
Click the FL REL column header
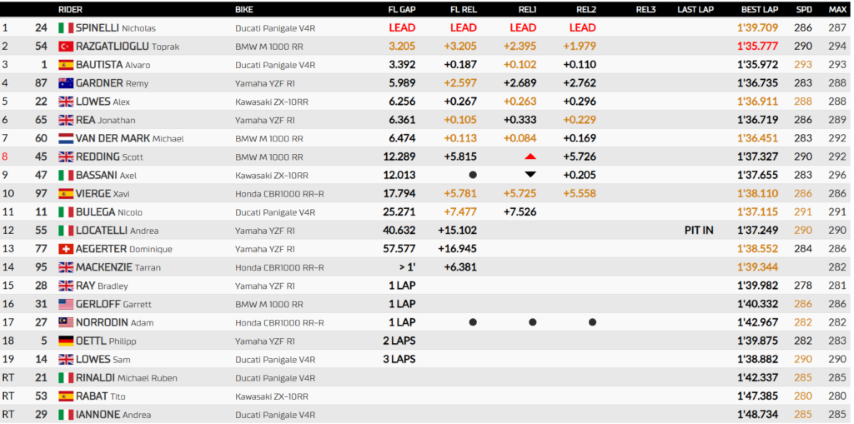click(463, 9)
